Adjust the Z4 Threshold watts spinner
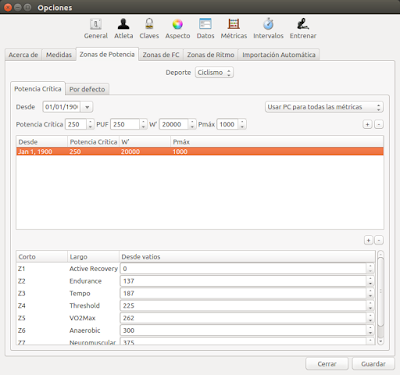The image size is (400, 375). coord(370,306)
